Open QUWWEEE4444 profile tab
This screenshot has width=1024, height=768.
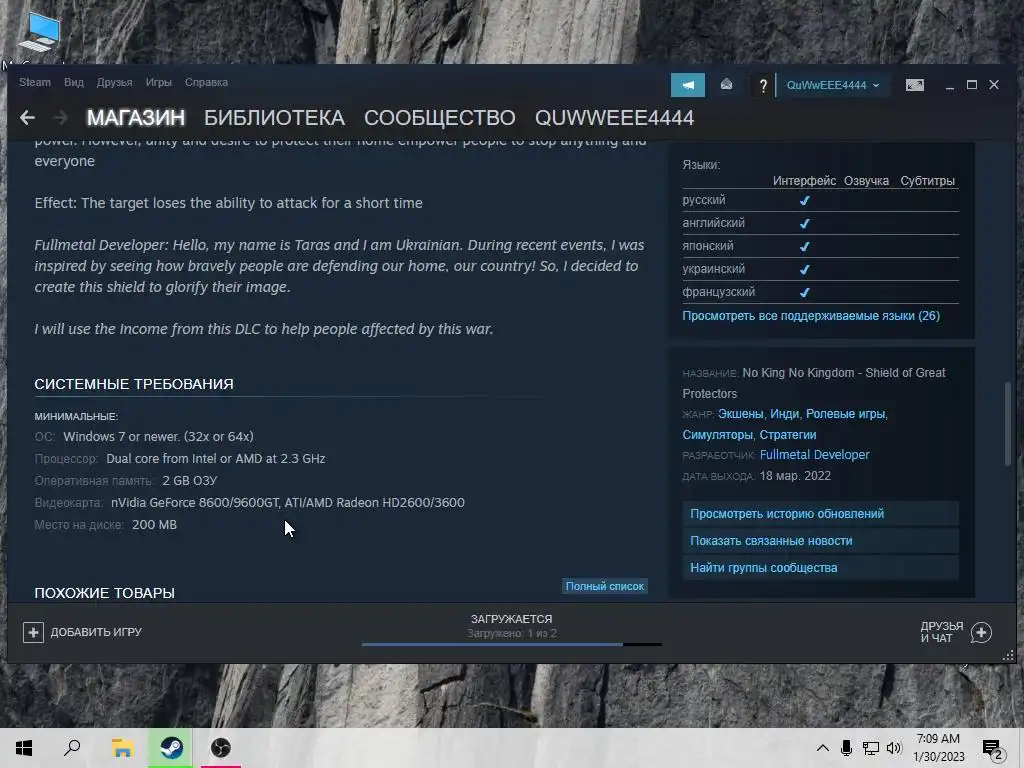615,118
